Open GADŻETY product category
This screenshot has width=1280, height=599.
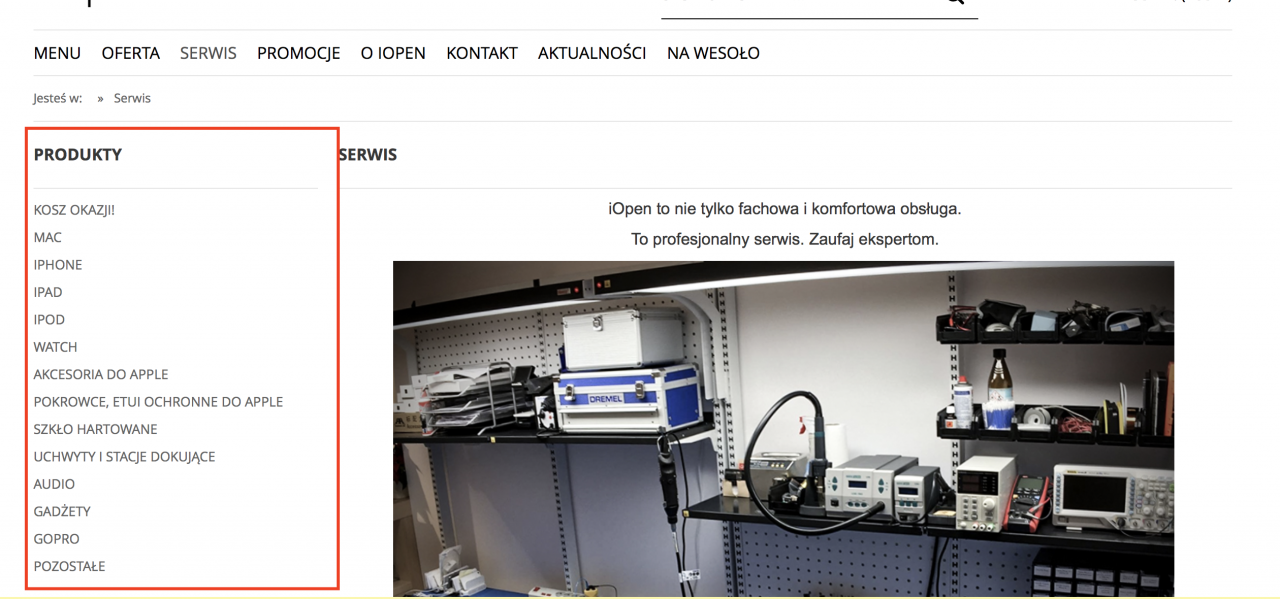click(62, 511)
